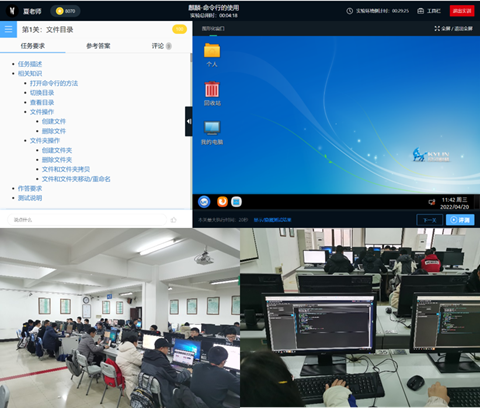
Task: Open 文件和文件夹移动/重命名 link
Action: 76,179
